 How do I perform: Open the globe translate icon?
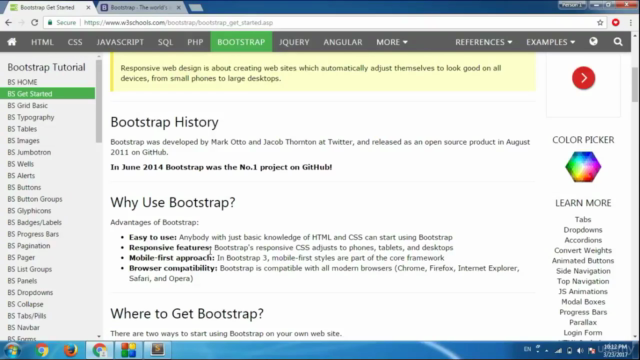(593, 42)
